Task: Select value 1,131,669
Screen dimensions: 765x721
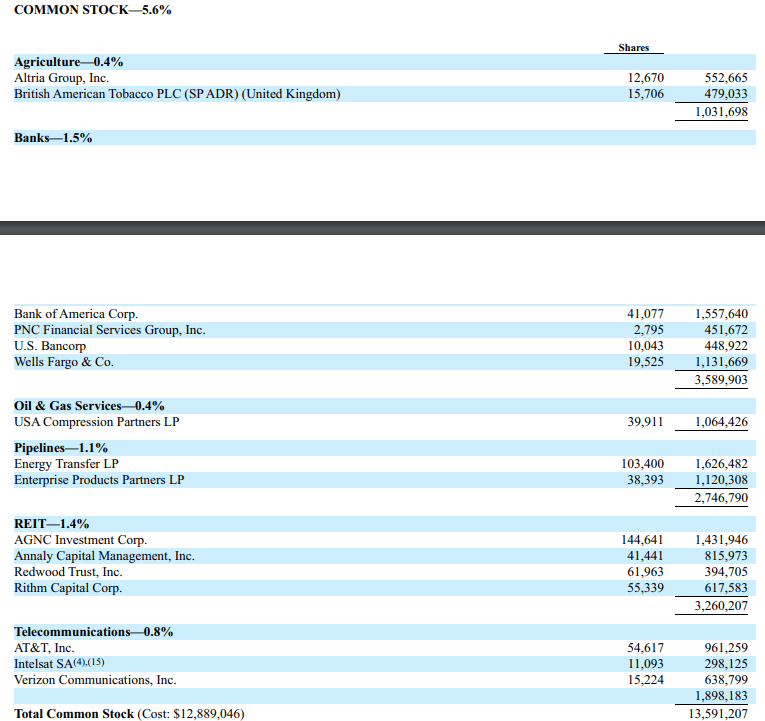Action: point(721,362)
